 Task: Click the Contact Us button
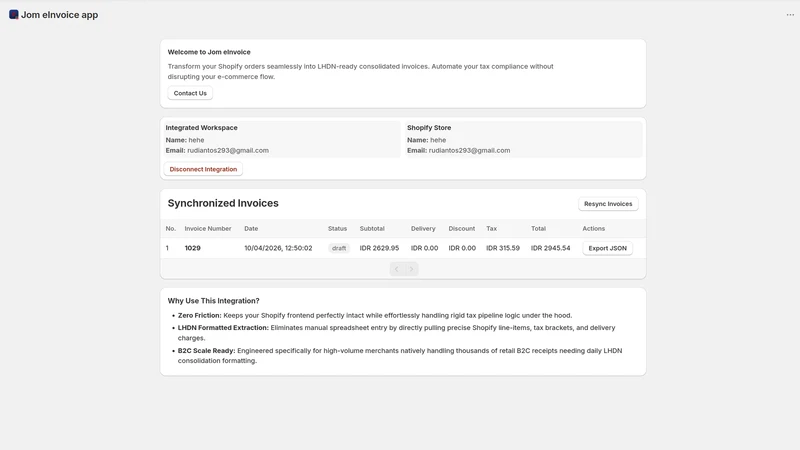(190, 93)
